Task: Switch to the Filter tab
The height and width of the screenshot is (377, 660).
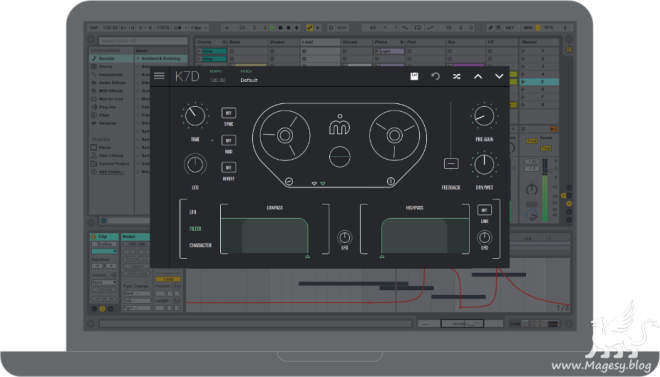Action: (x=195, y=228)
